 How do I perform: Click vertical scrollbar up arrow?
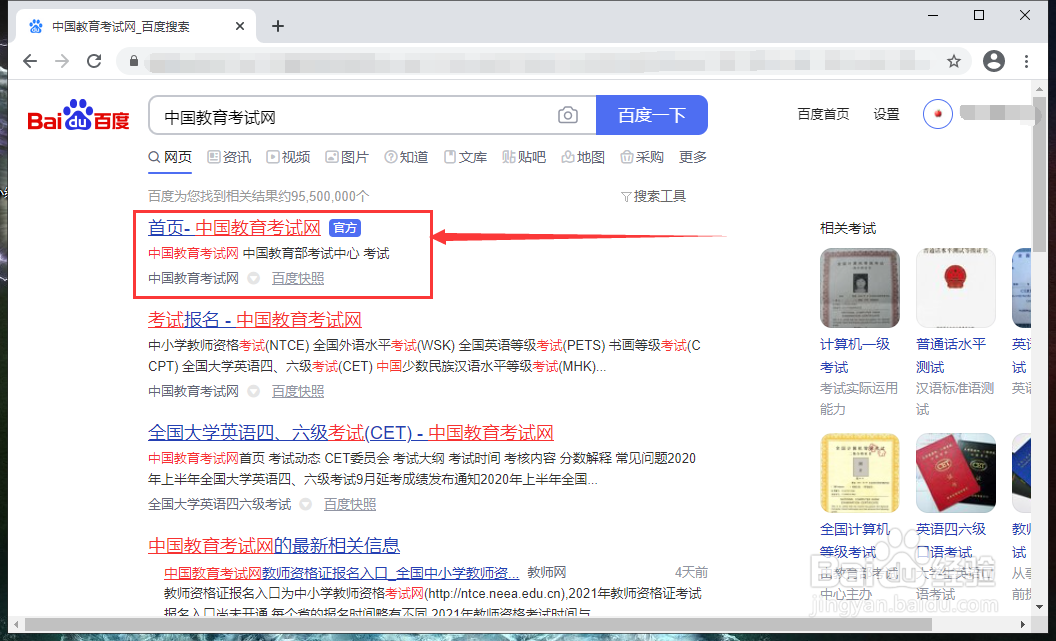[1039, 88]
